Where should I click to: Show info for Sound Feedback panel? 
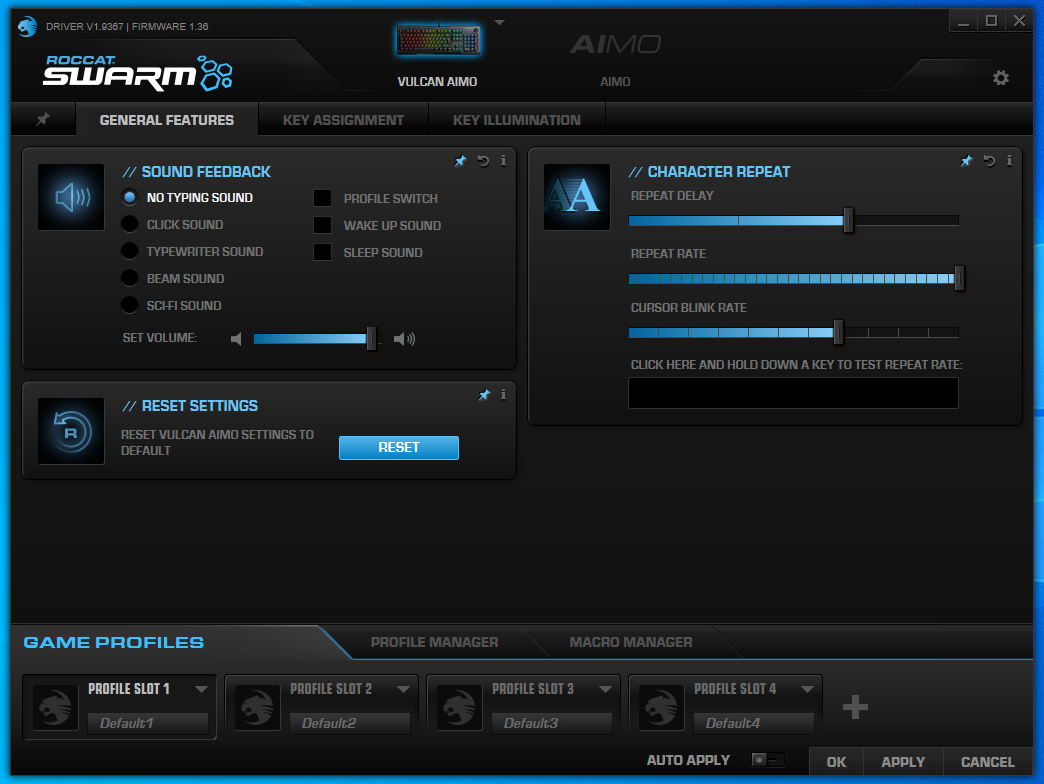(503, 160)
